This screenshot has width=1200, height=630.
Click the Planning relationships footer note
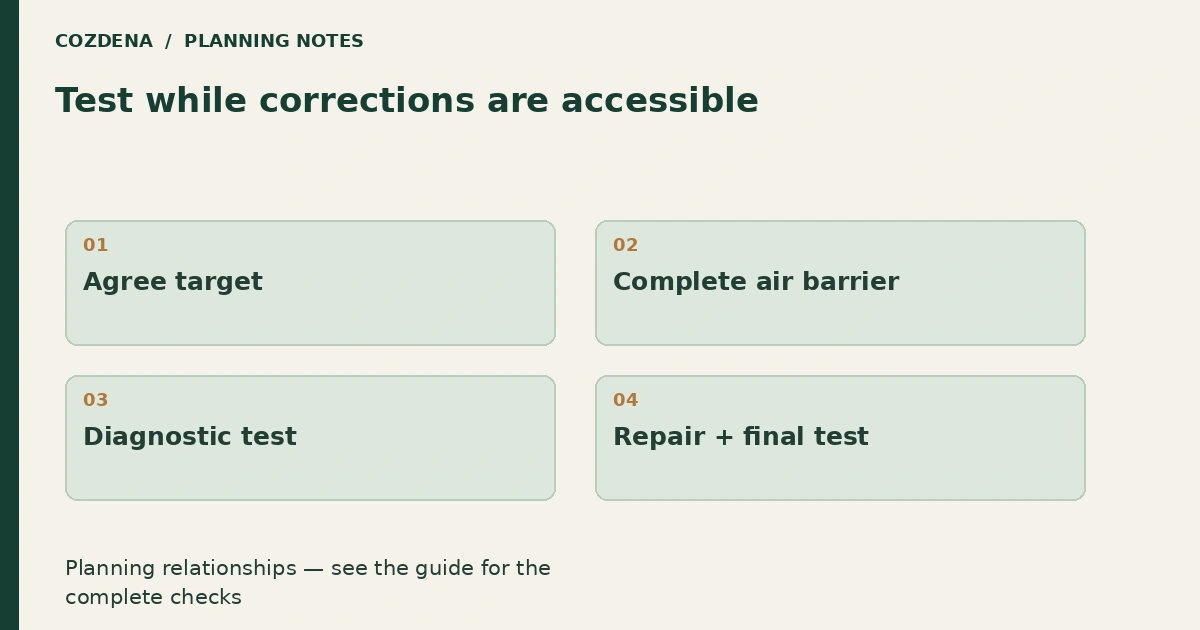[x=308, y=583]
